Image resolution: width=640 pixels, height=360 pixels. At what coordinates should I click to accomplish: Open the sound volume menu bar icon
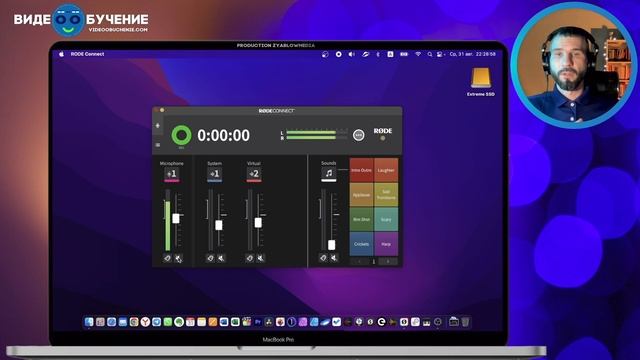(x=351, y=54)
